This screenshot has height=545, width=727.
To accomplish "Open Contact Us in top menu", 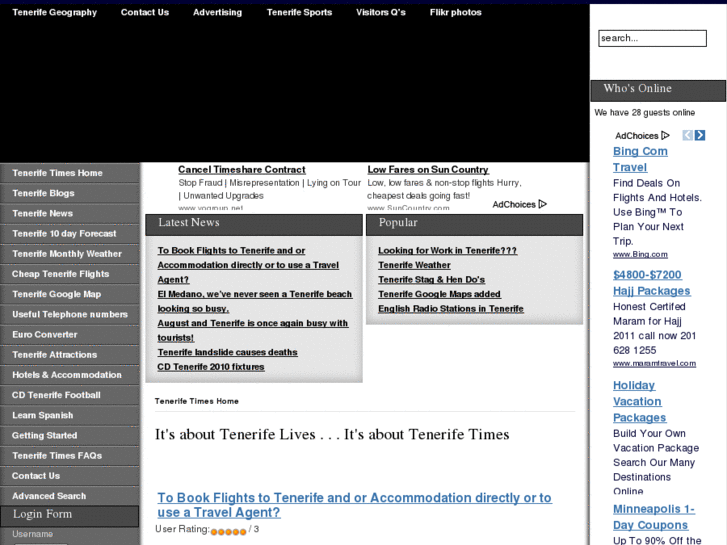I will coord(145,13).
